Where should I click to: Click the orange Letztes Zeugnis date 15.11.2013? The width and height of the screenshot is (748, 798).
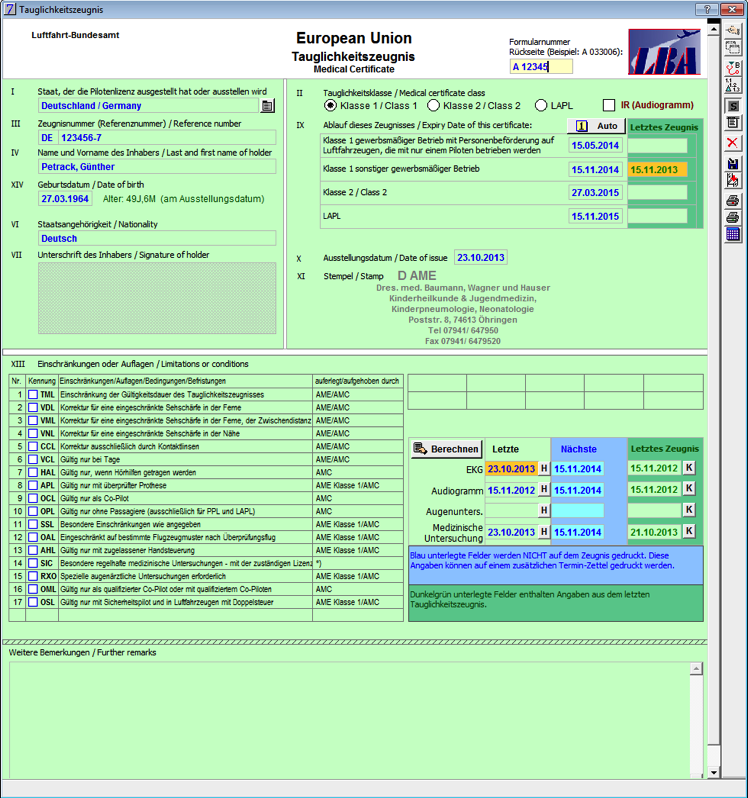(x=657, y=170)
